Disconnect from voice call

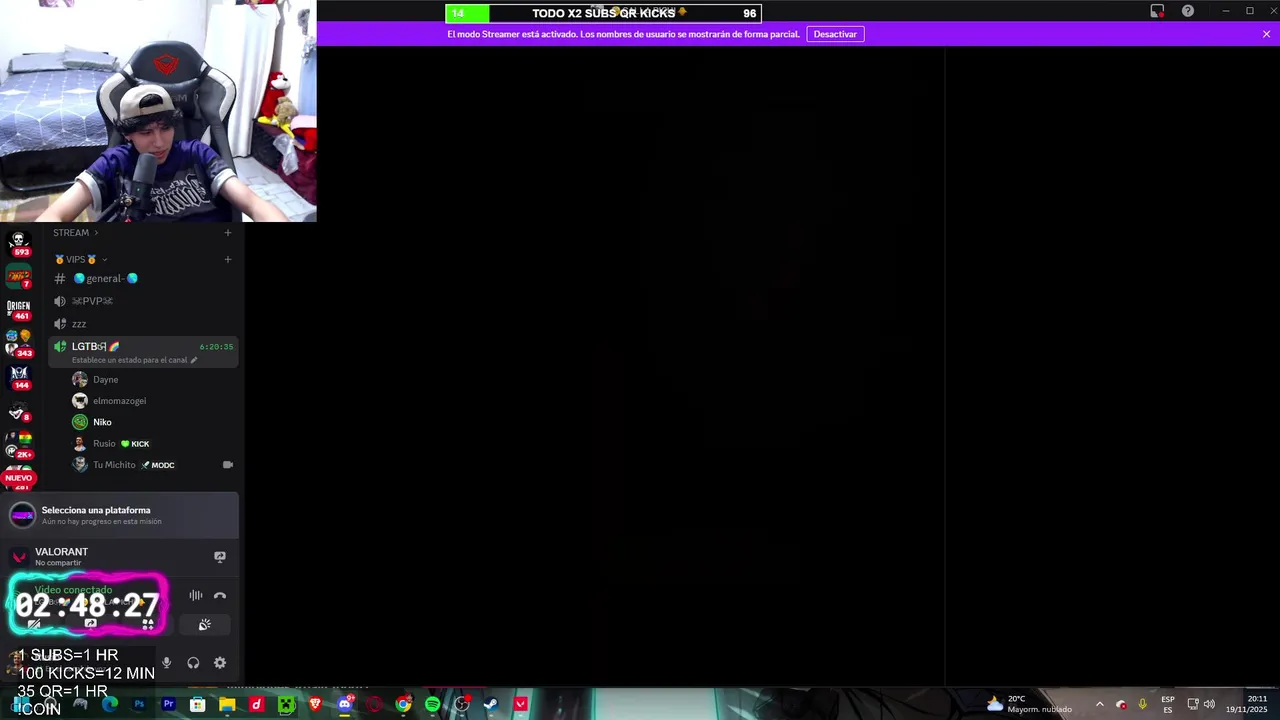pyautogui.click(x=220, y=596)
